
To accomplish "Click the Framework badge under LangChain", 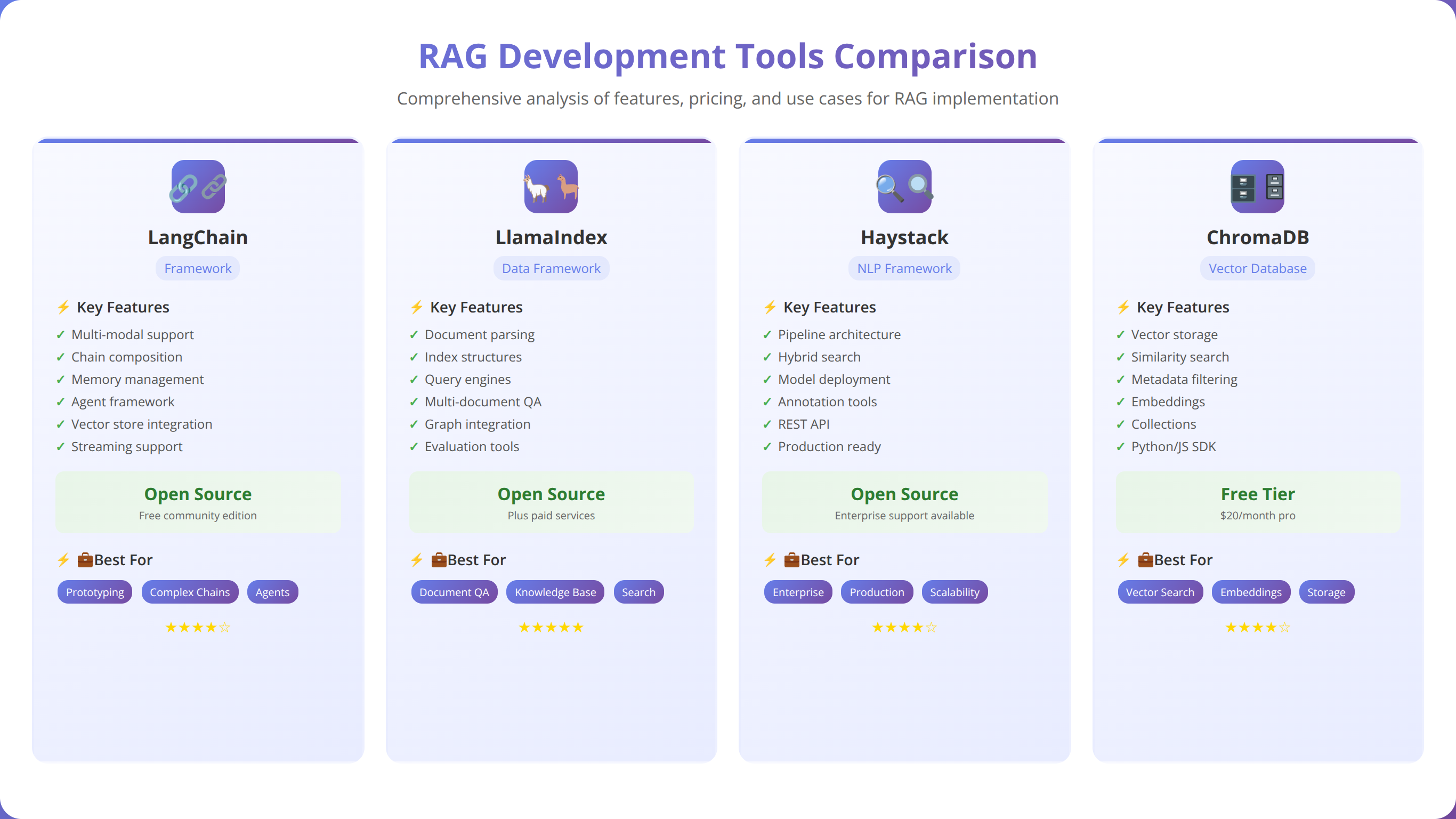I will coord(198,269).
